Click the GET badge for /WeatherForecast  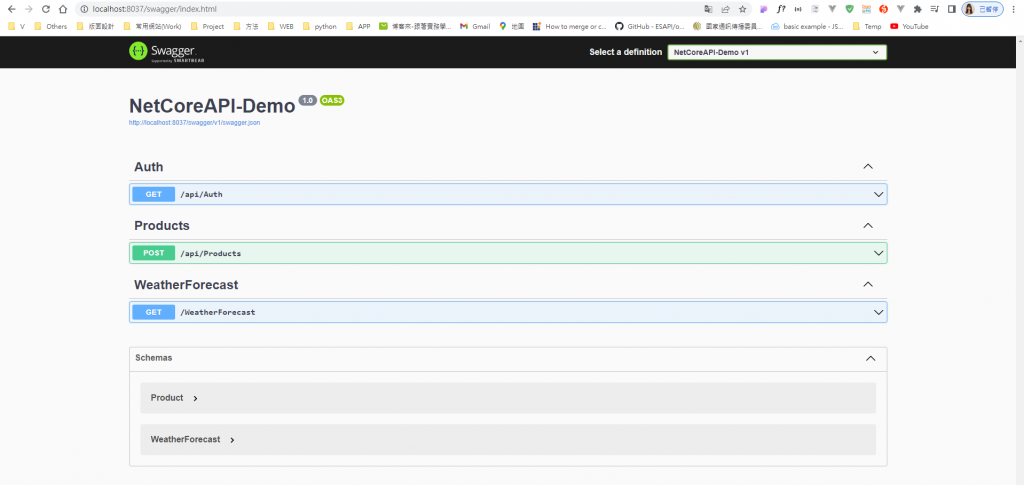[x=153, y=312]
